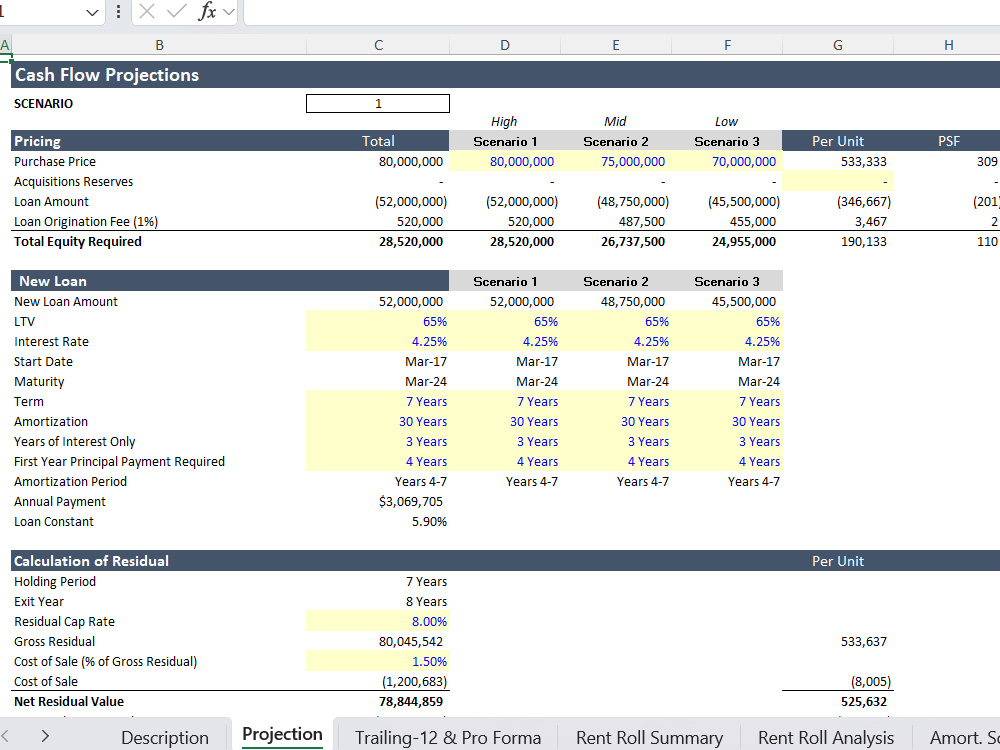This screenshot has height=750, width=1000.
Task: Click the Insert Function fx icon
Action: [x=207, y=11]
